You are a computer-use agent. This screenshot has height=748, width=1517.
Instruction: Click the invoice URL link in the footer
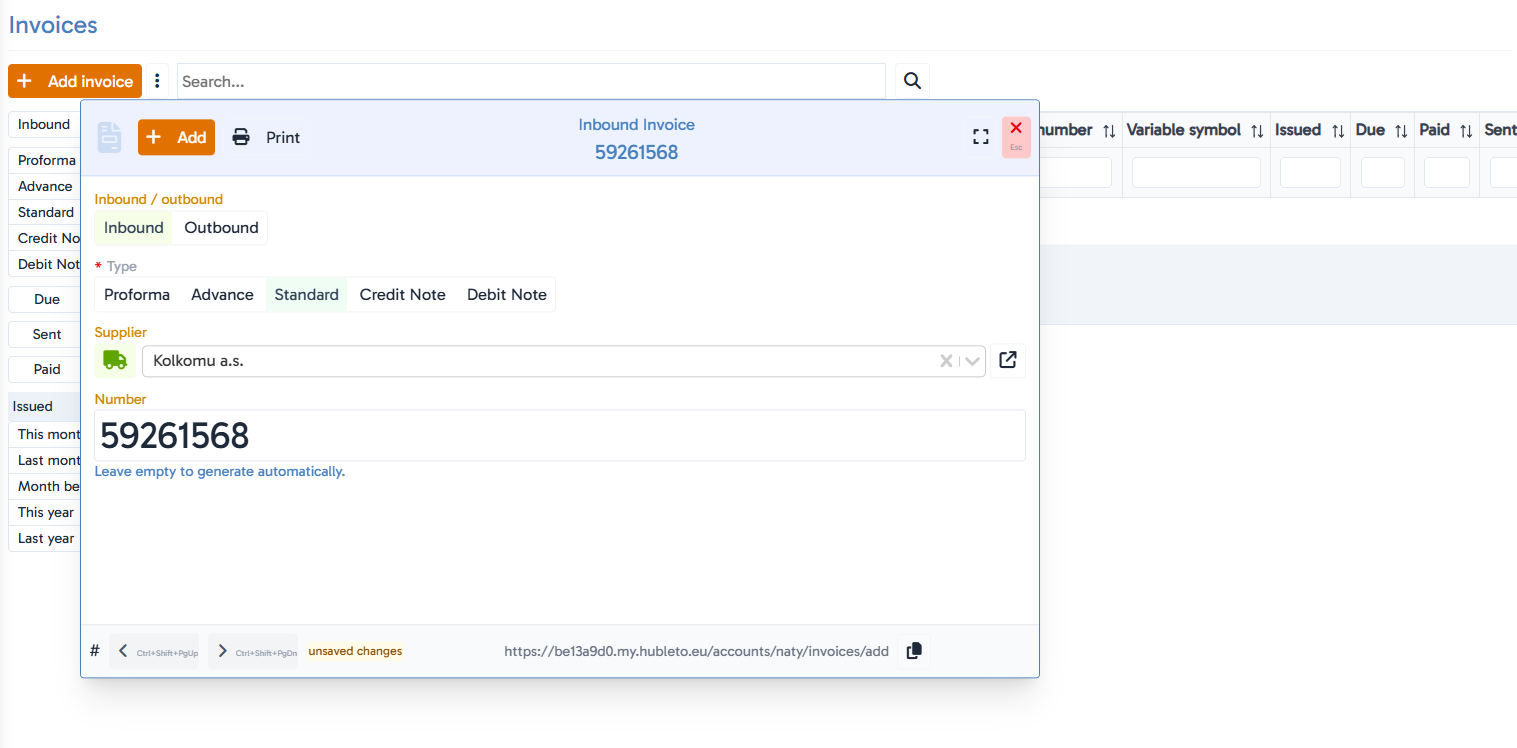[696, 651]
